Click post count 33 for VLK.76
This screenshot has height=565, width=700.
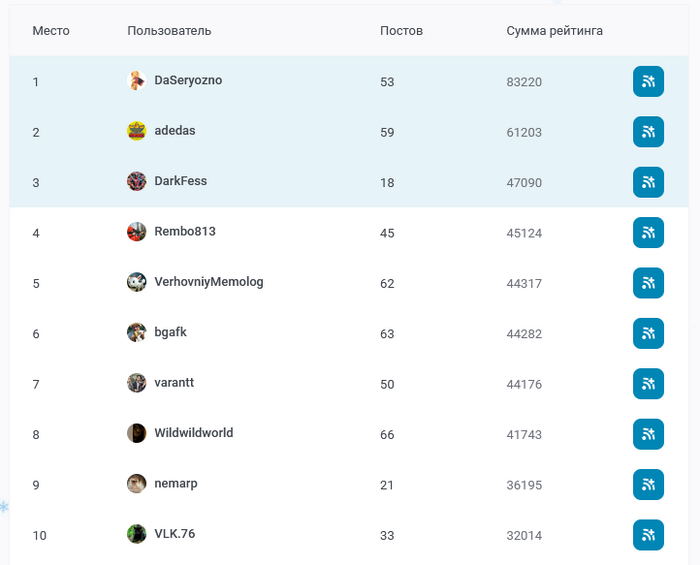click(x=387, y=536)
